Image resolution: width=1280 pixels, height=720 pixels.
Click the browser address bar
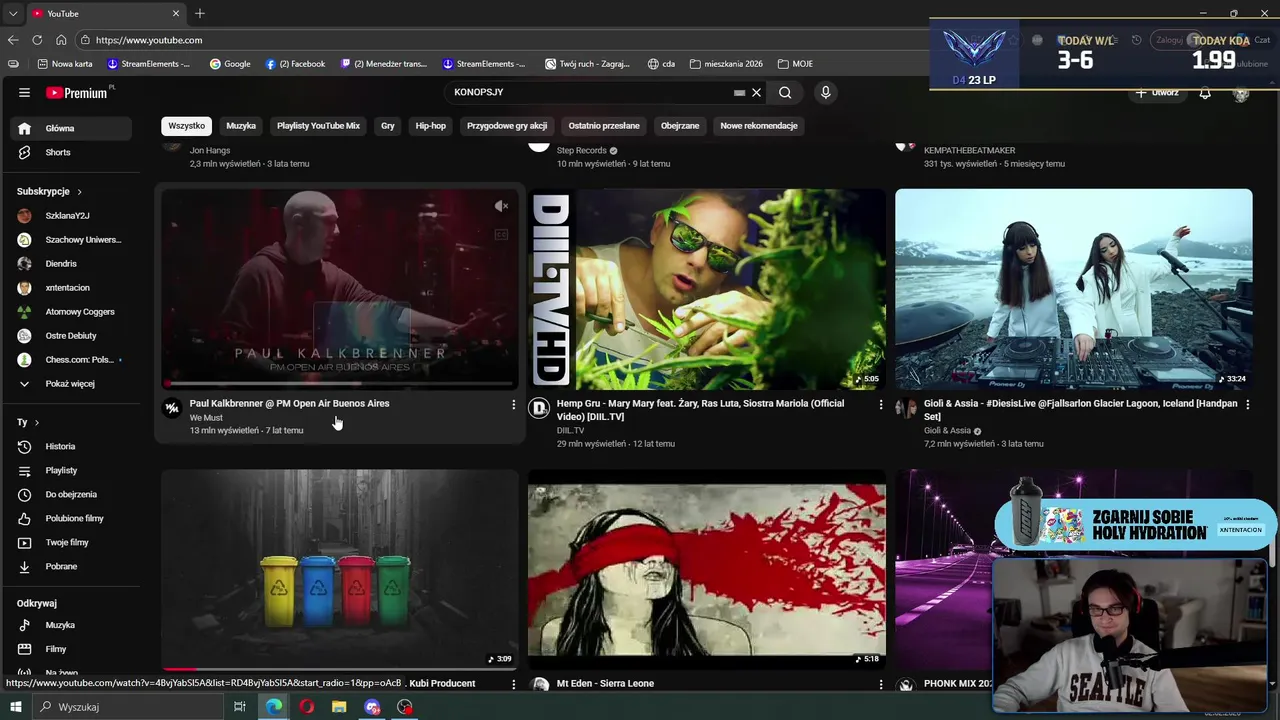tap(500, 40)
